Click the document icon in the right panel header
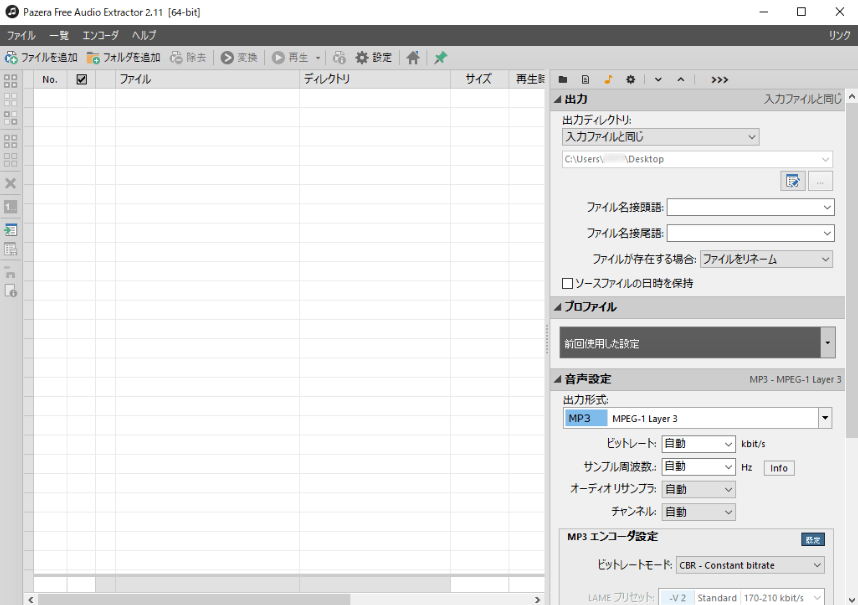 [x=584, y=79]
